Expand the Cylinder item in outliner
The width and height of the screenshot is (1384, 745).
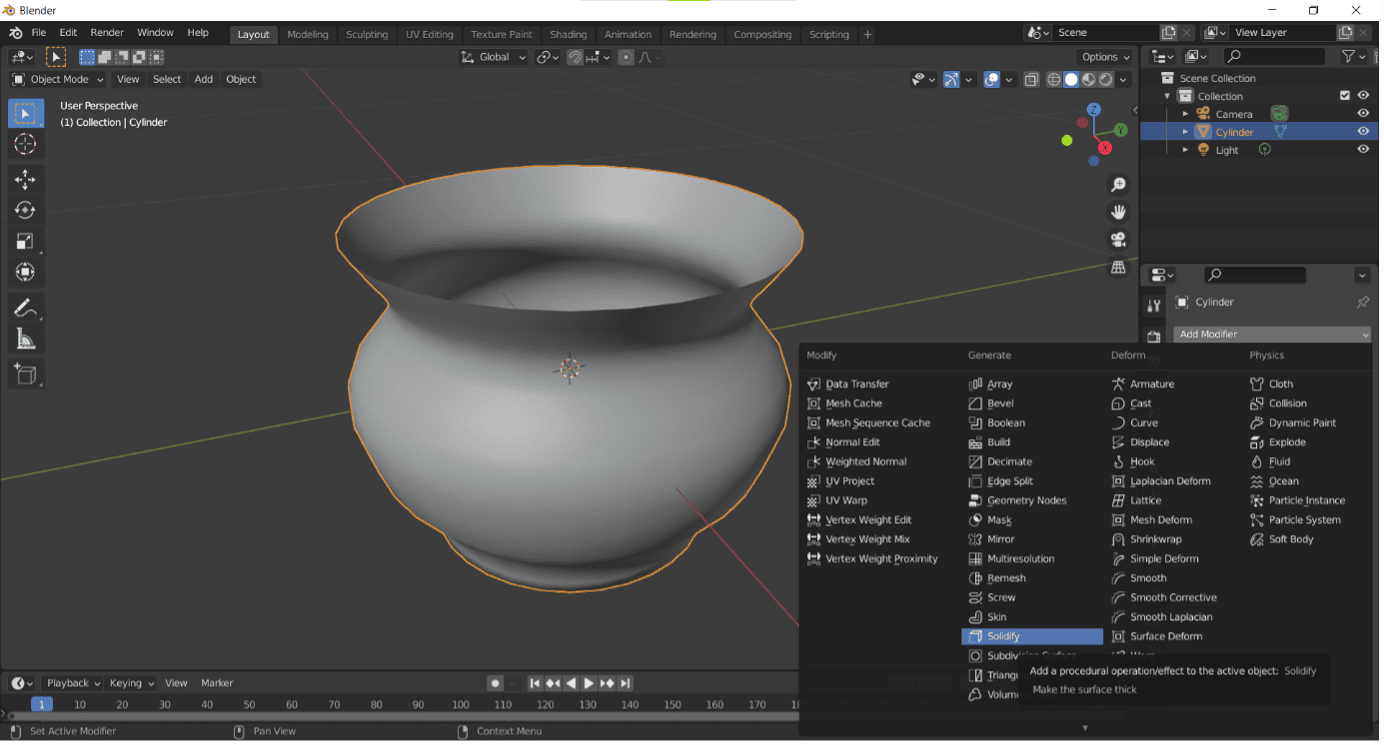click(1186, 132)
